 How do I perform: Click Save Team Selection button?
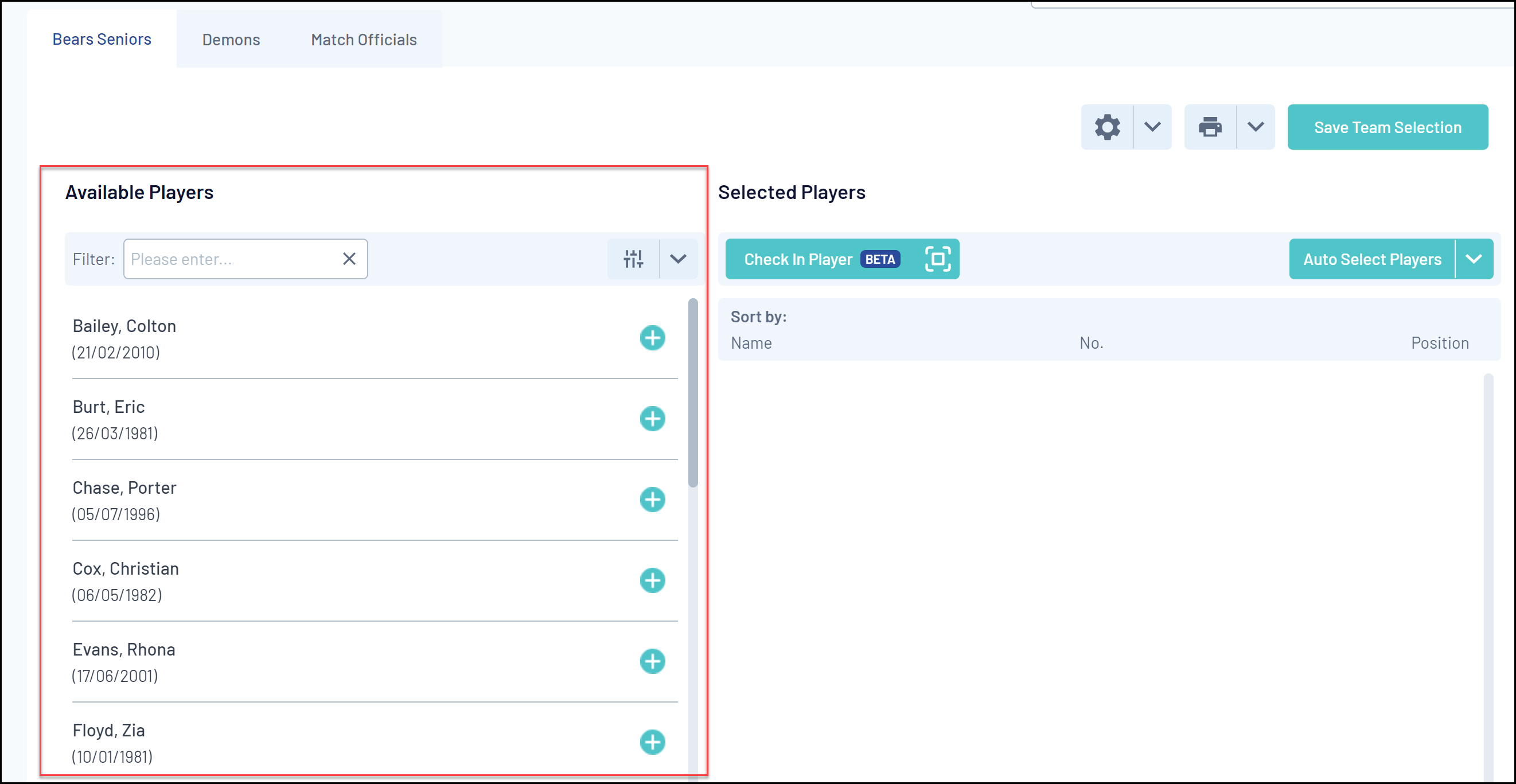(1387, 127)
